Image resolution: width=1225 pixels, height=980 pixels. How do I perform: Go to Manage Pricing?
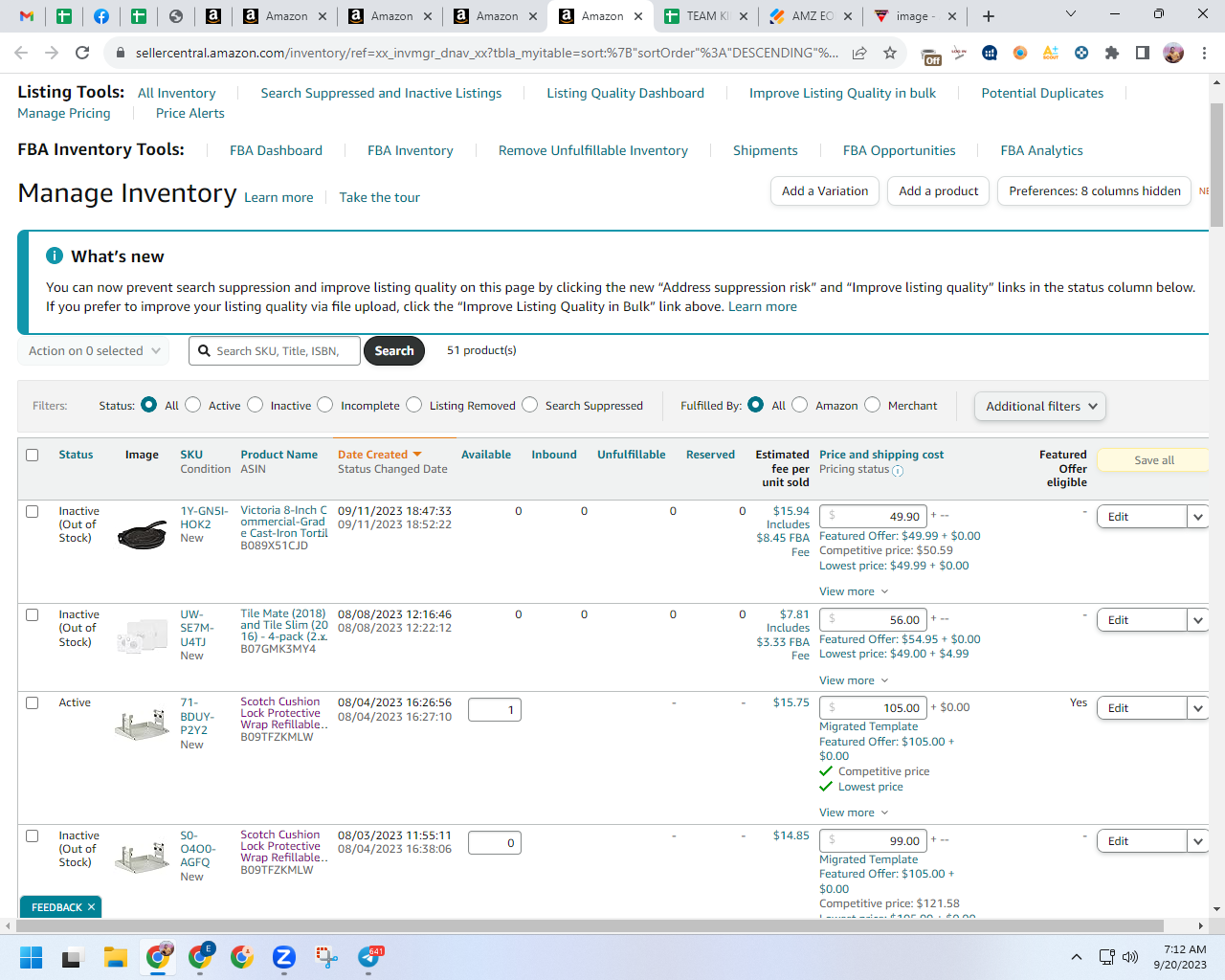tap(64, 113)
